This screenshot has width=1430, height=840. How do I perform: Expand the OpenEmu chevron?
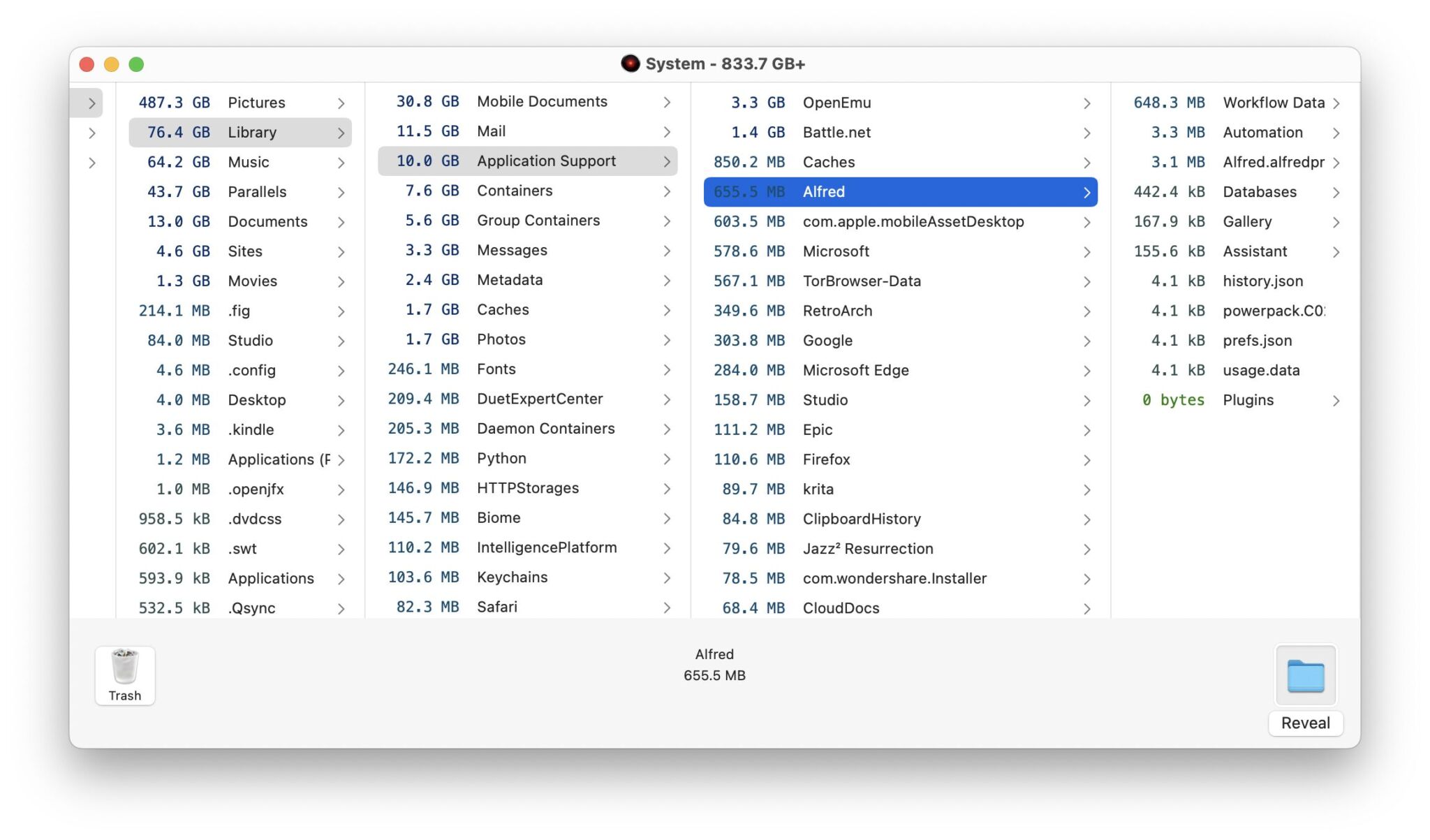click(1086, 103)
